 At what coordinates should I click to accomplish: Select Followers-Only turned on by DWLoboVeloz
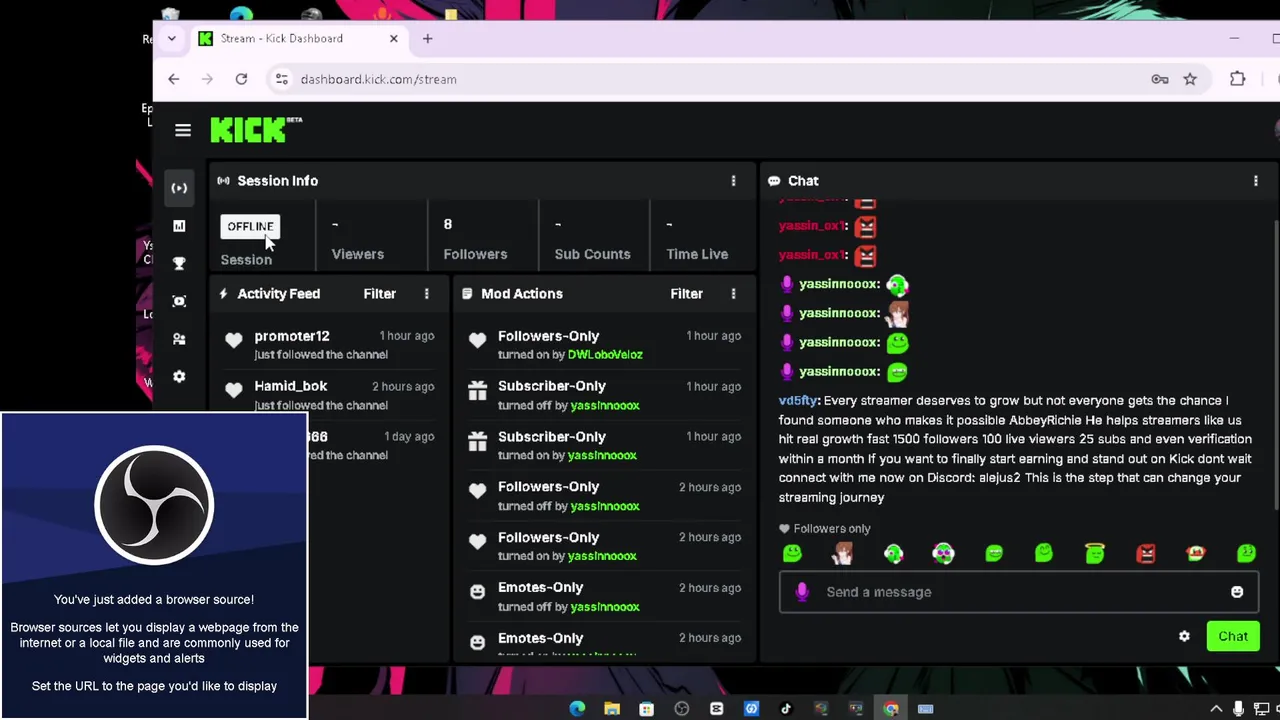604,345
